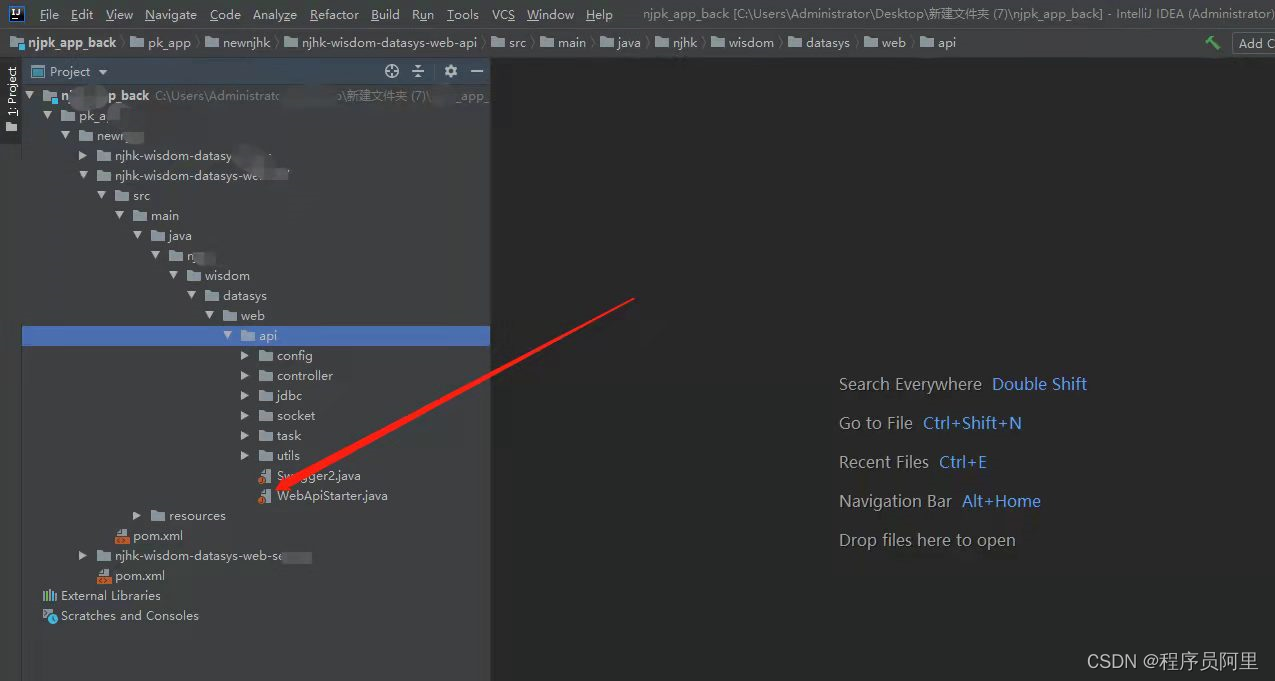Click the controller folder icon

[x=266, y=376]
